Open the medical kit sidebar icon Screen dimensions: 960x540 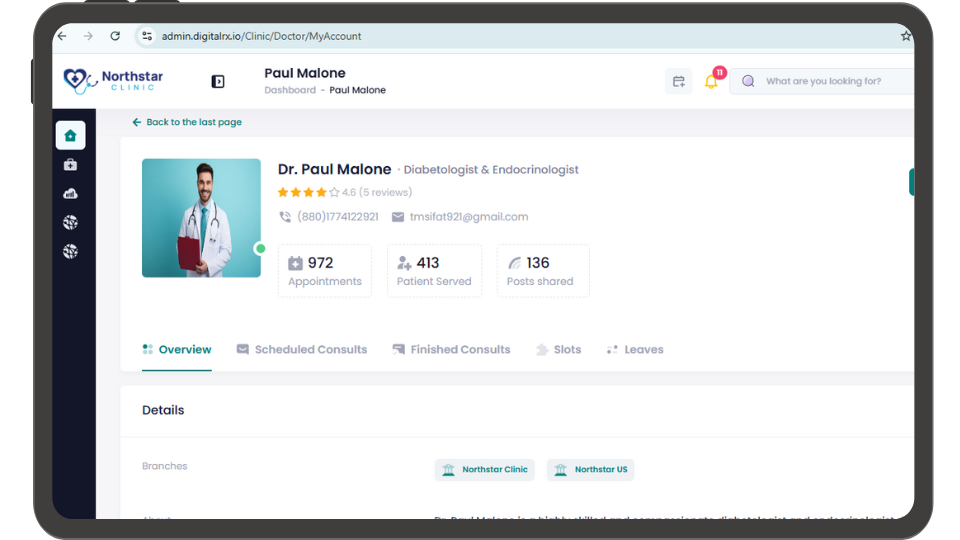70,164
